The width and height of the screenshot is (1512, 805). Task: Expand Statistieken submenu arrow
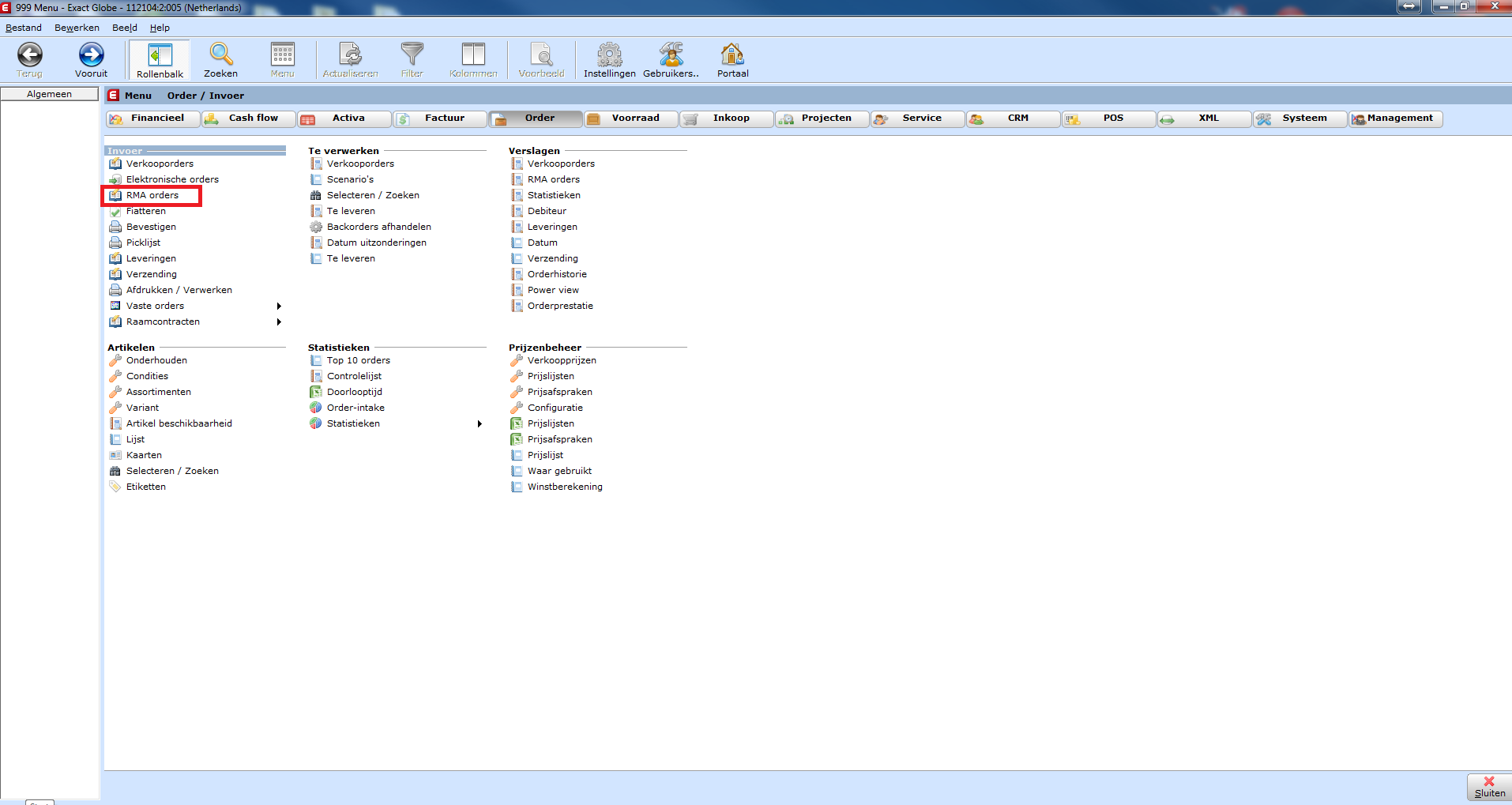(480, 423)
